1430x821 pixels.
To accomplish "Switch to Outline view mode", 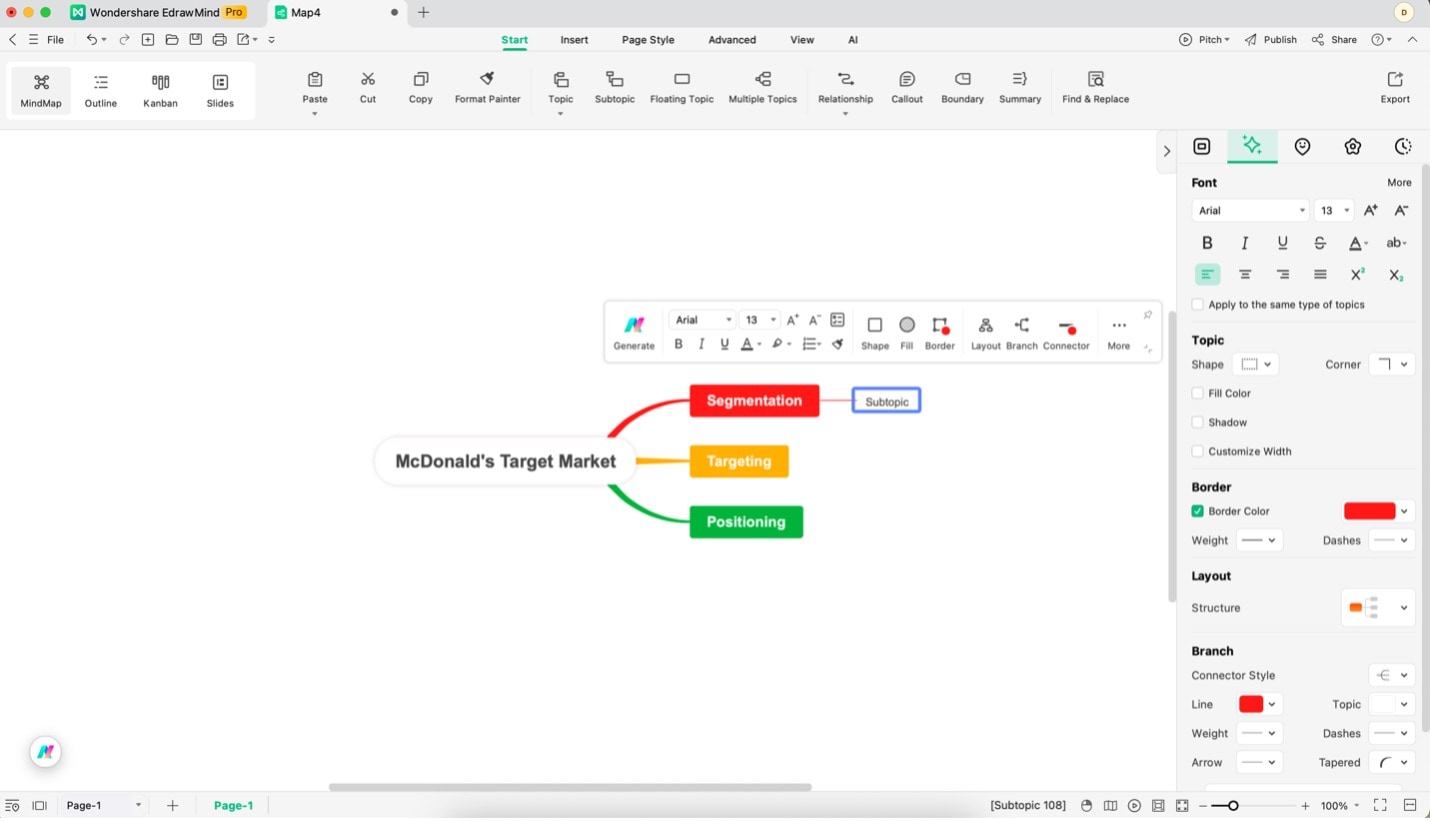I will (101, 90).
